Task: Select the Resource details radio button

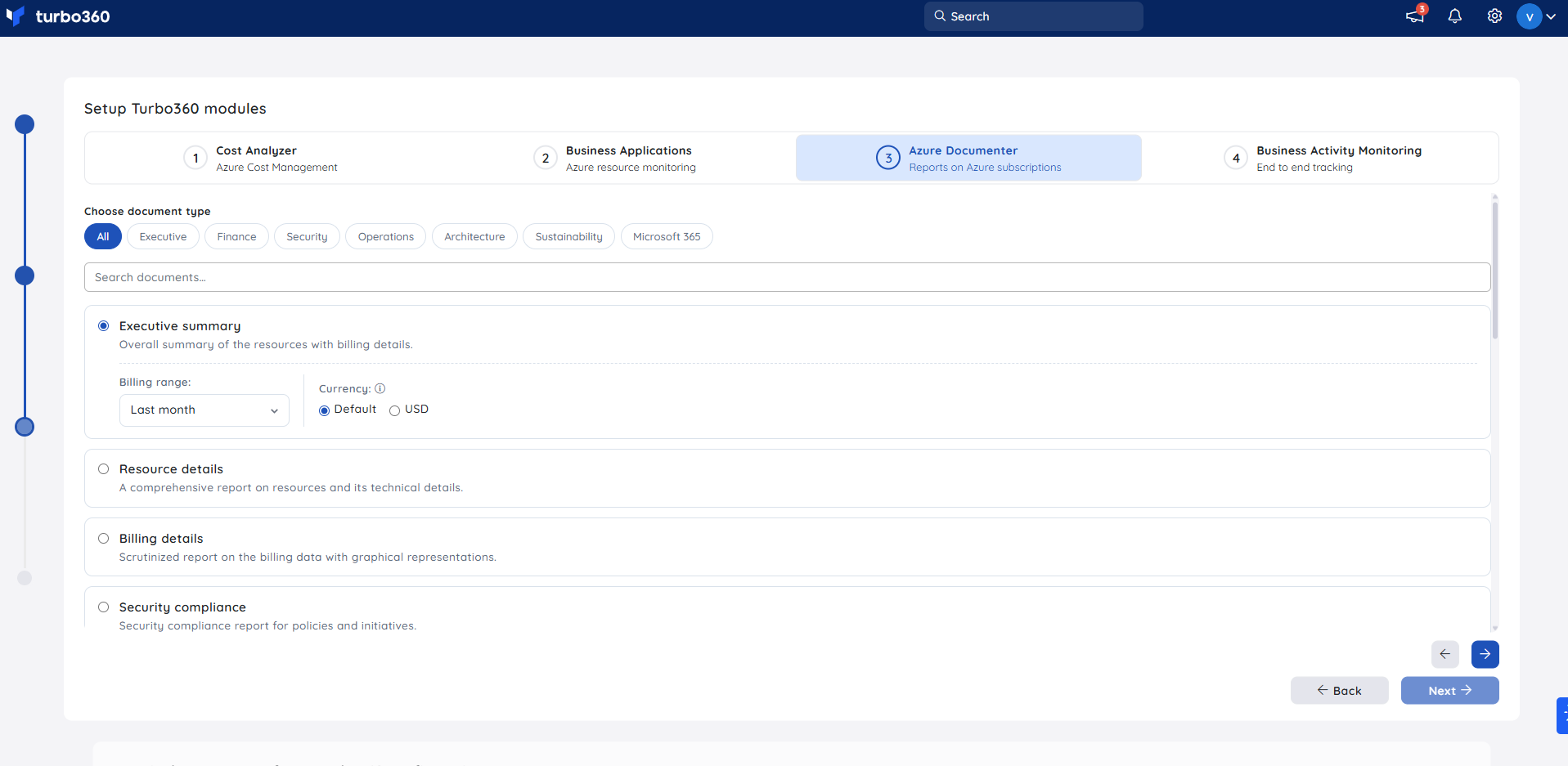Action: pos(104,469)
